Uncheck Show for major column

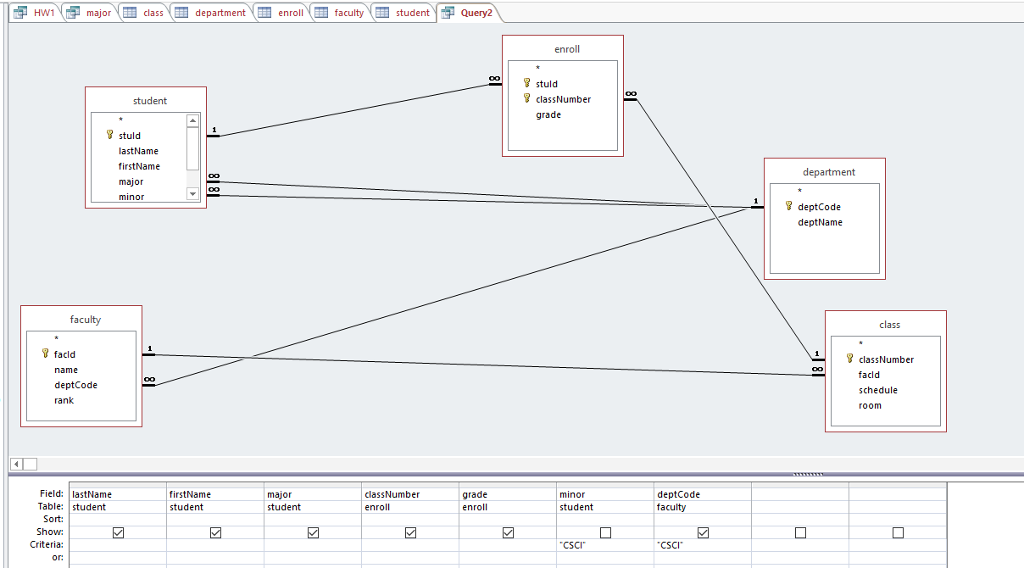313,533
